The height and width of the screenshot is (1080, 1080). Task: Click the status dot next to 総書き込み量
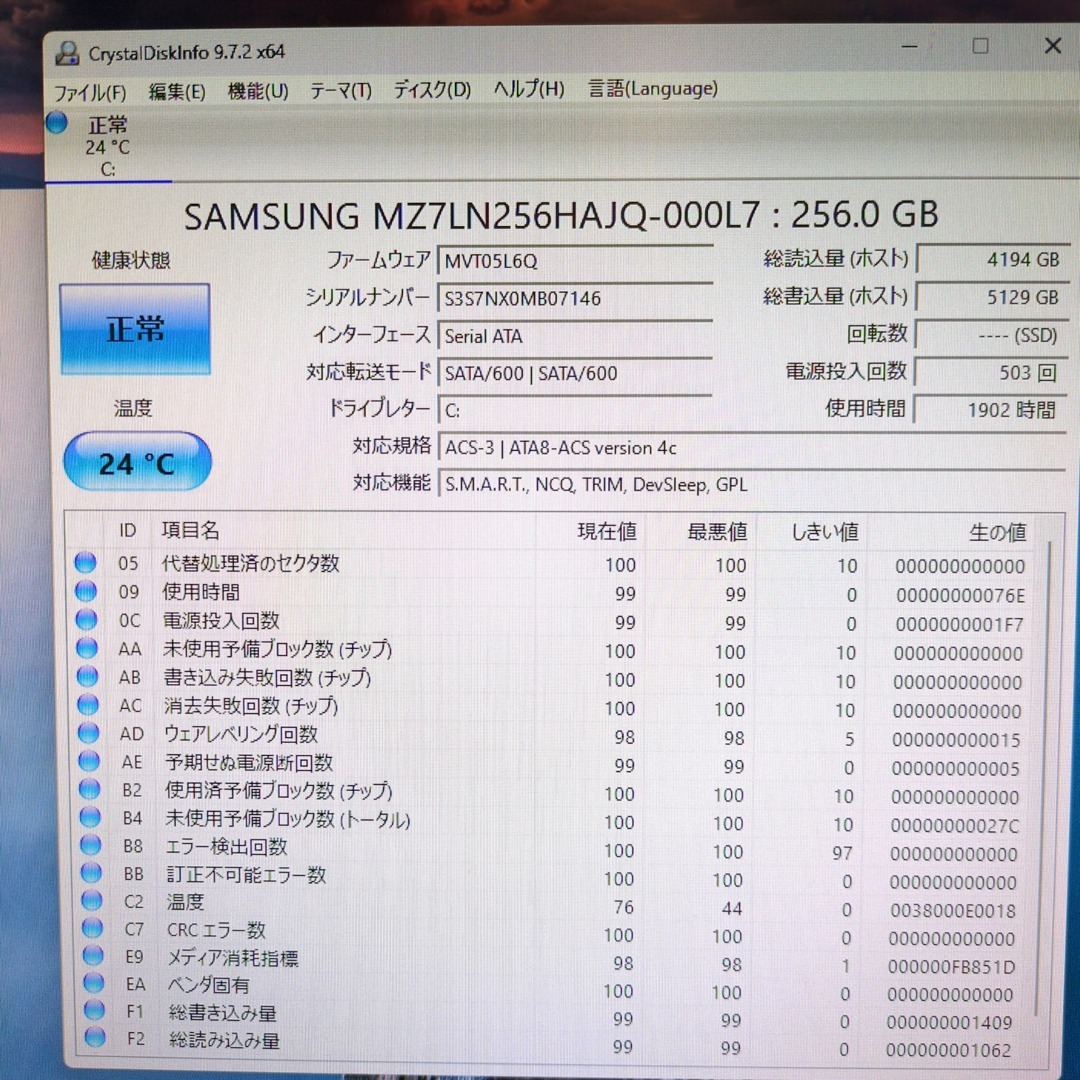click(x=93, y=1011)
